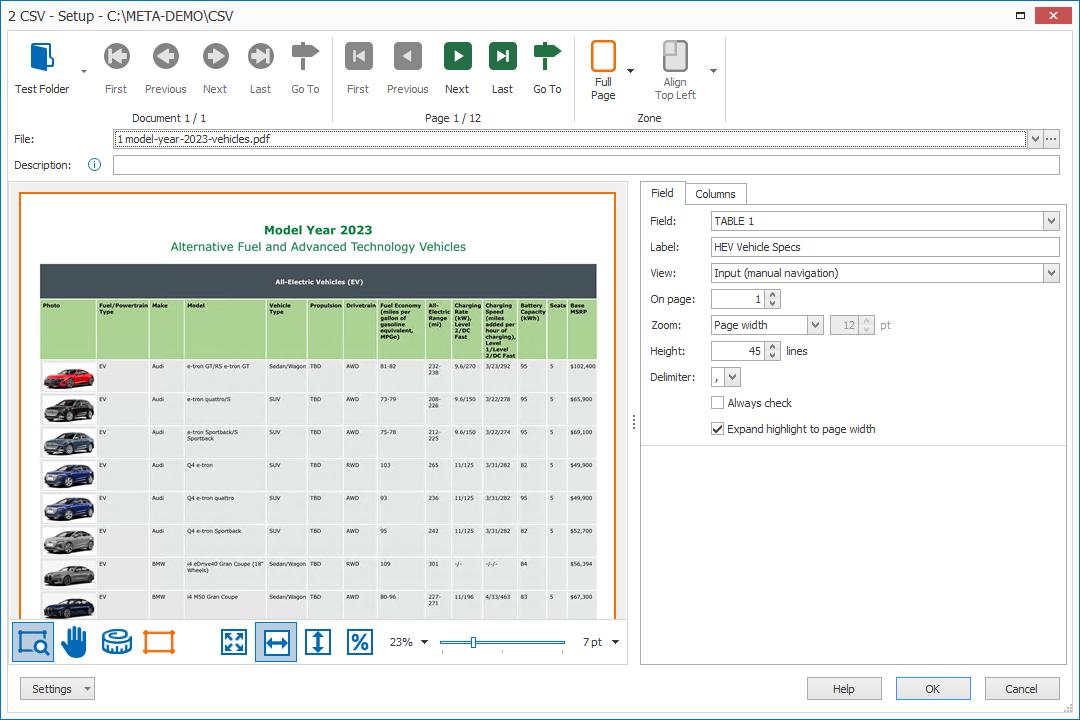Click the Settings button
Viewport: 1080px width, 720px height.
57,689
